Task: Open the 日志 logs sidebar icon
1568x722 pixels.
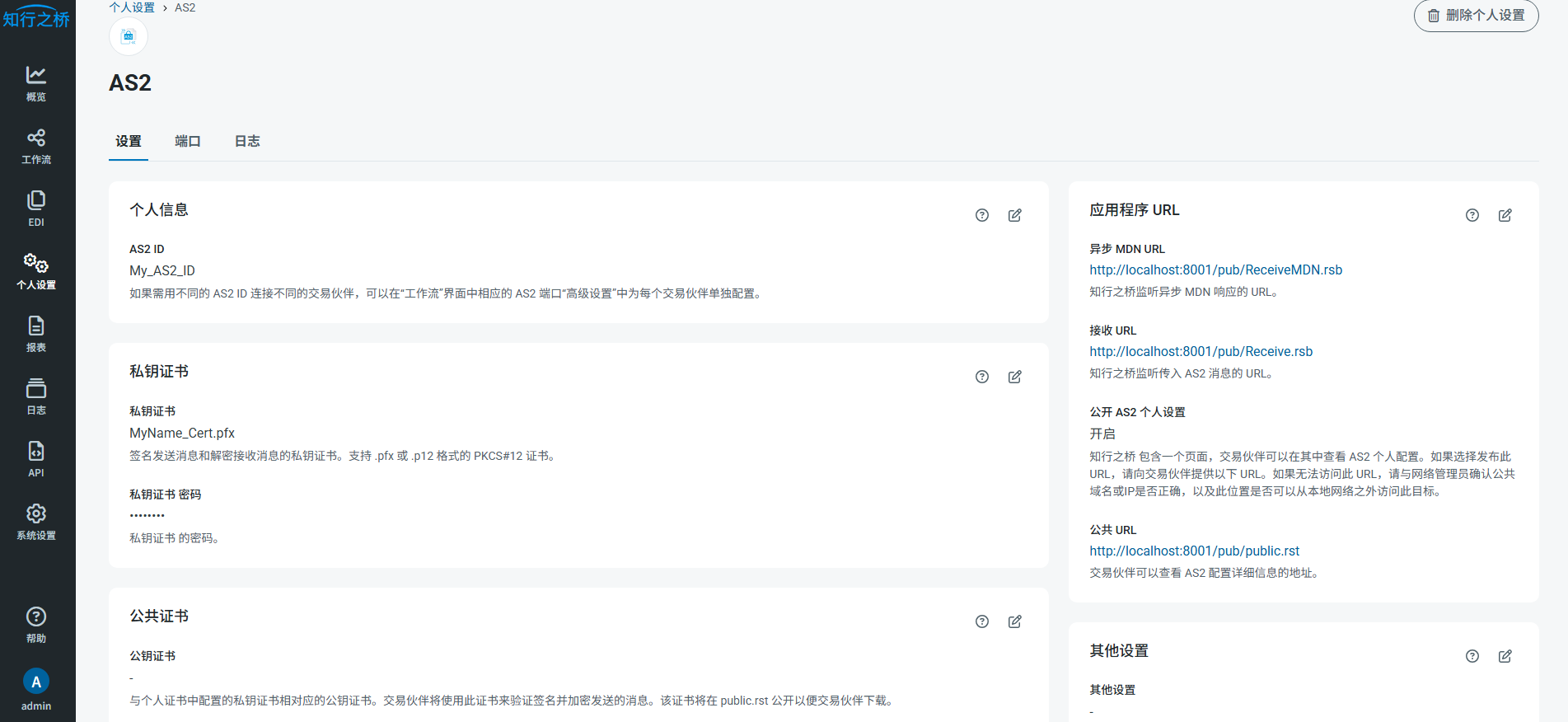Action: (x=36, y=396)
